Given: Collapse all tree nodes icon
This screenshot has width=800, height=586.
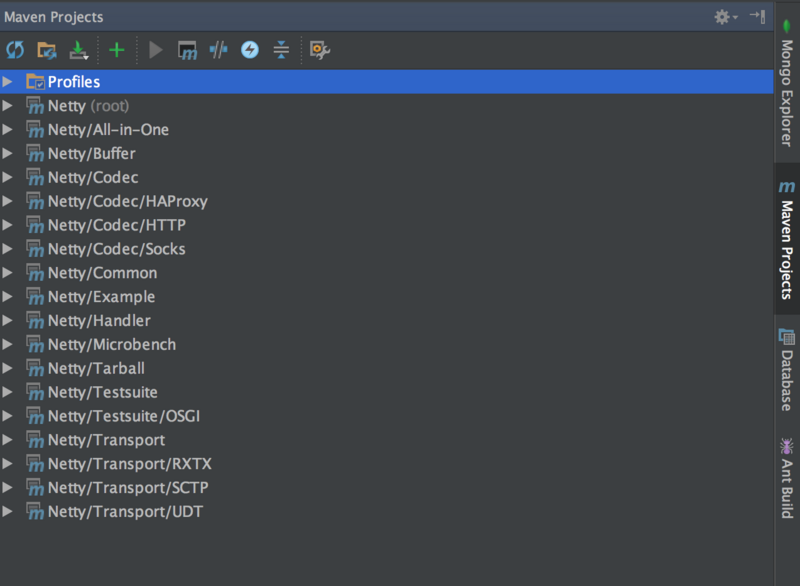Looking at the screenshot, I should (281, 50).
